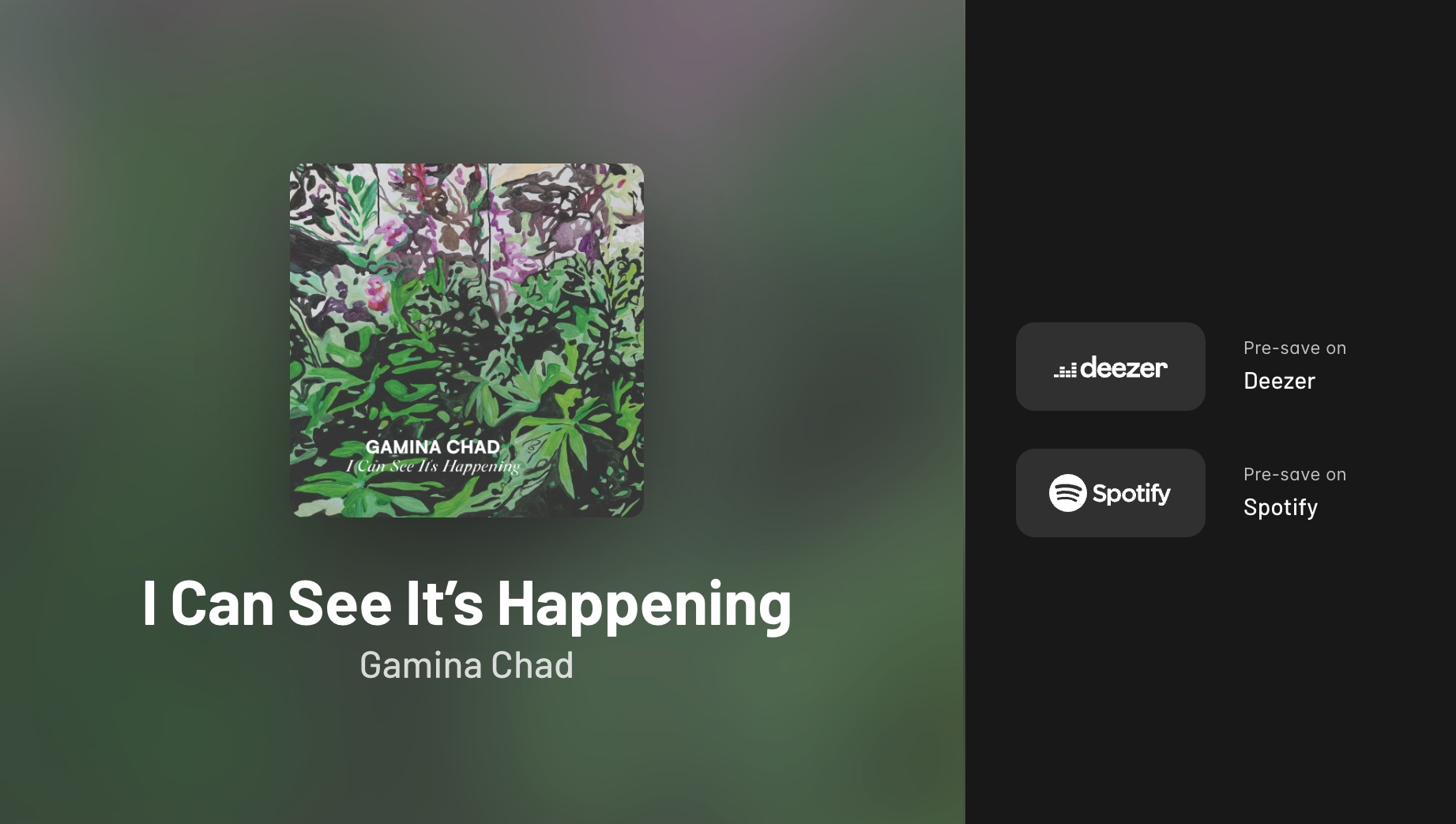
Task: Click the album cover artwork
Action: point(466,341)
